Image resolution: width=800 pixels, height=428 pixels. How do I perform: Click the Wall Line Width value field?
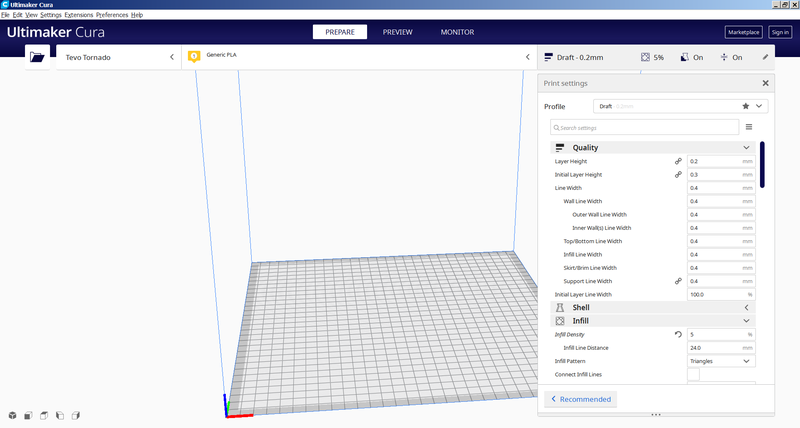click(x=721, y=201)
